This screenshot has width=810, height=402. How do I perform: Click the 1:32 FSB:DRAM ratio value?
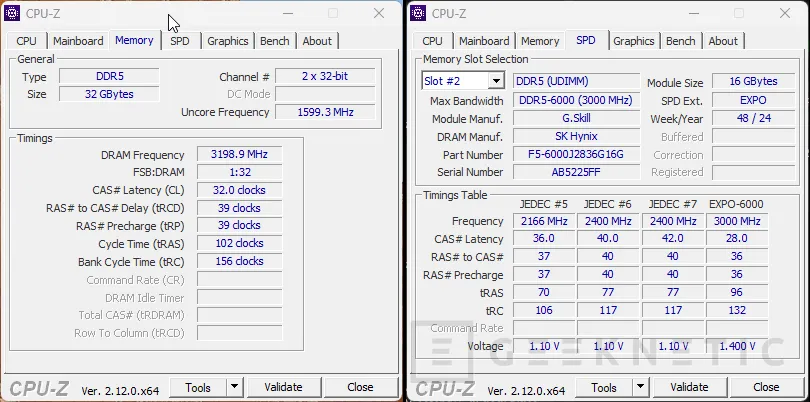240,172
